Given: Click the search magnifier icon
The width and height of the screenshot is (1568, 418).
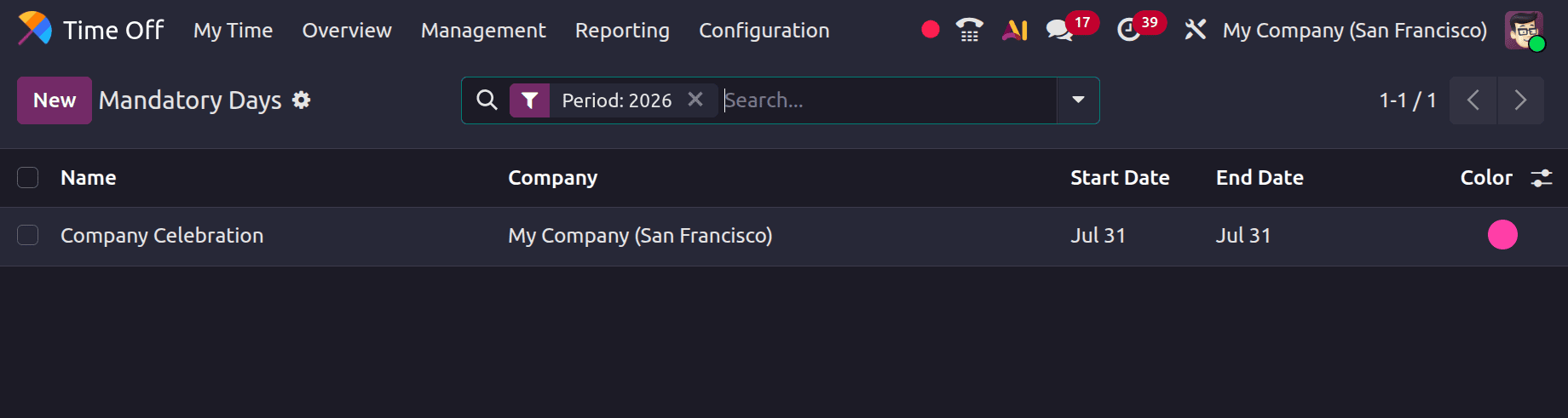Looking at the screenshot, I should point(487,100).
